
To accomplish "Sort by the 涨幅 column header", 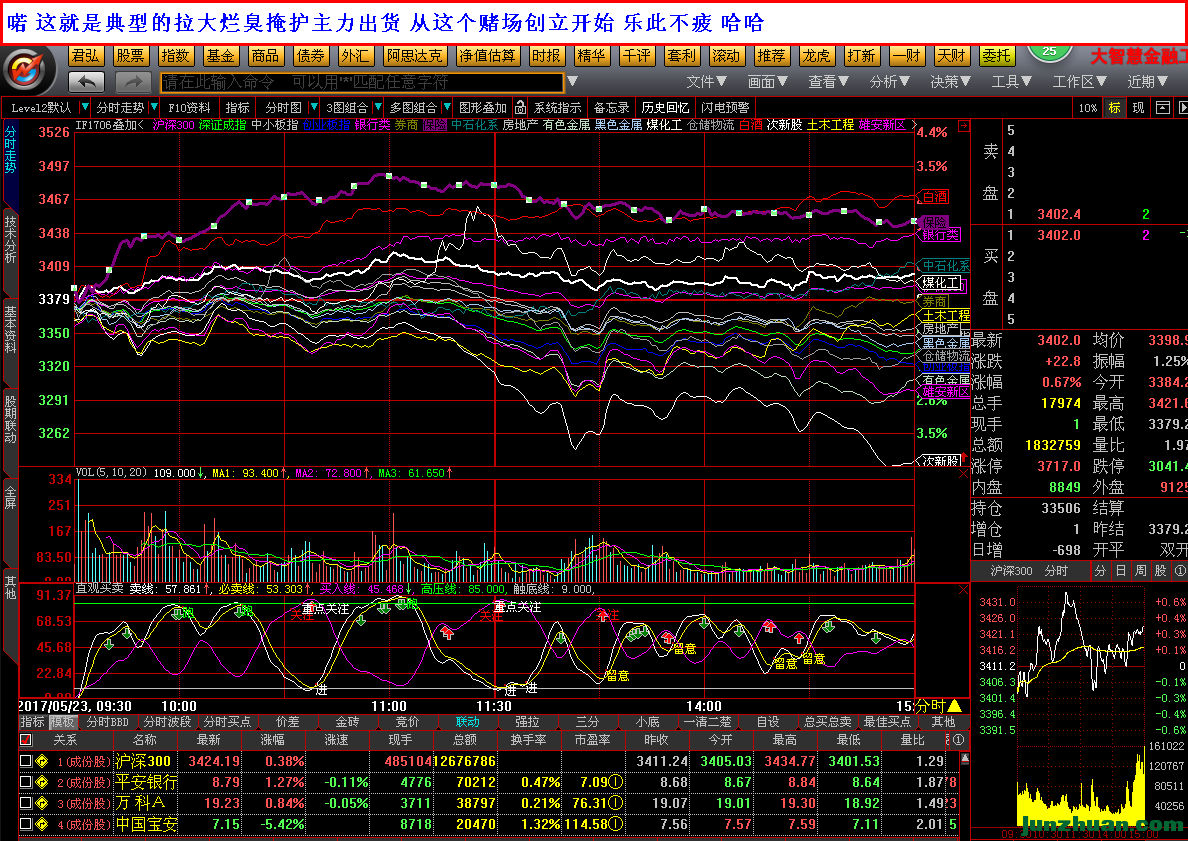I will [x=273, y=739].
